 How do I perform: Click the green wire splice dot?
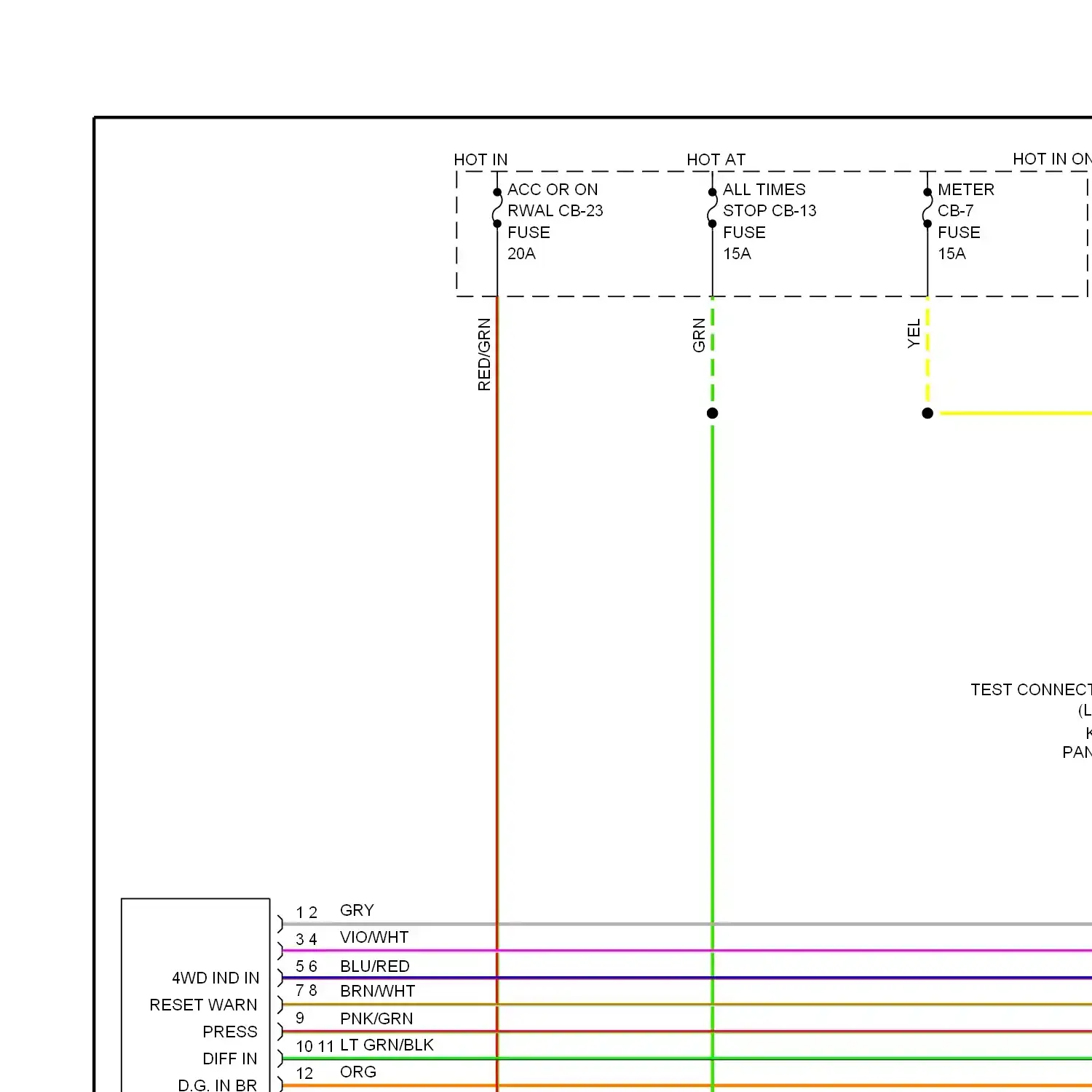click(x=713, y=413)
